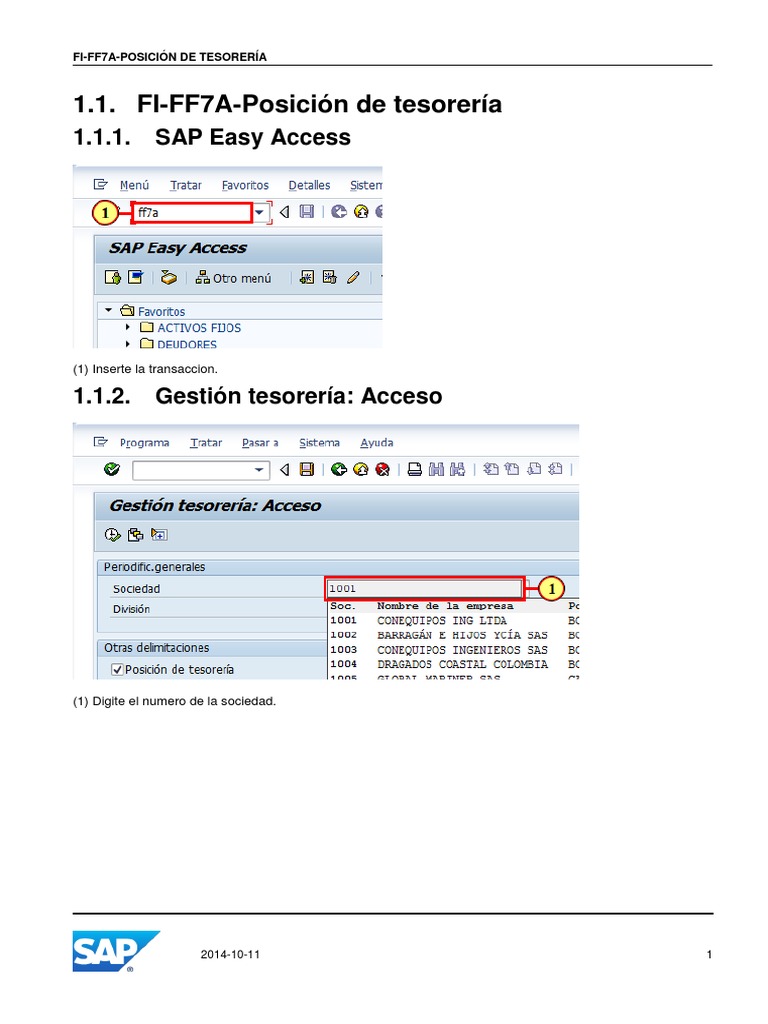The image size is (768, 1024).
Task: Toggle the Posición de tesorería checkbox
Action: pyautogui.click(x=118, y=669)
